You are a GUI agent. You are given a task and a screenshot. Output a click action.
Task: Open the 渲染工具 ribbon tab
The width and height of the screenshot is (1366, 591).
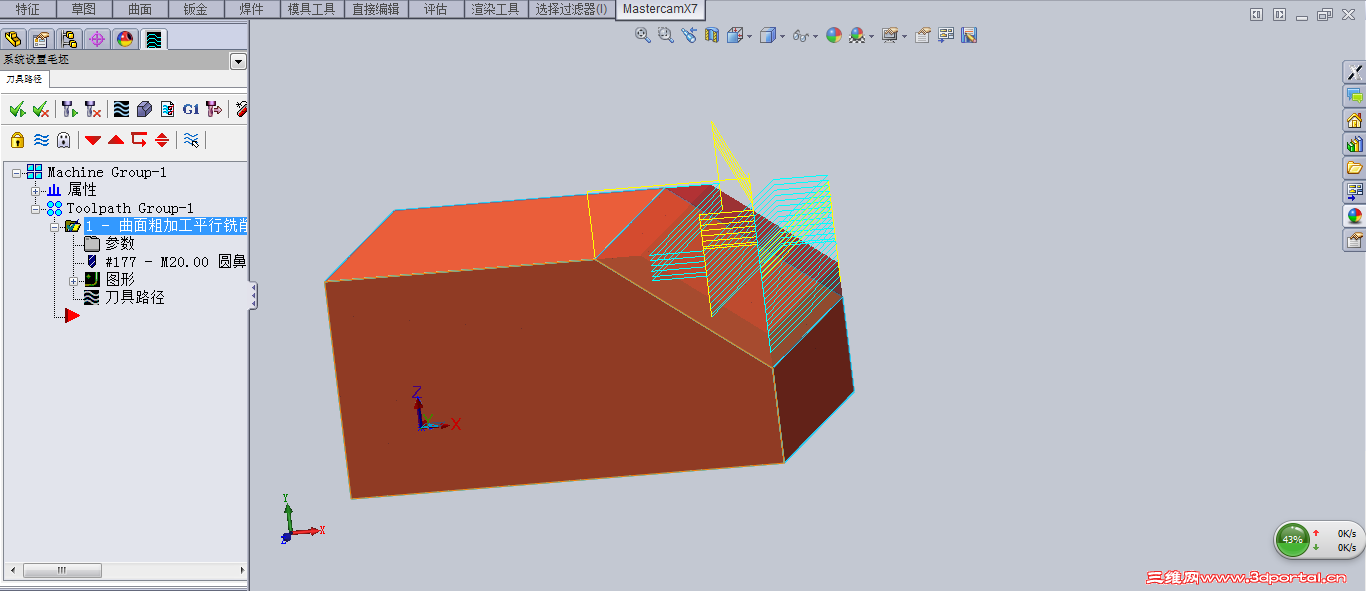pos(496,9)
